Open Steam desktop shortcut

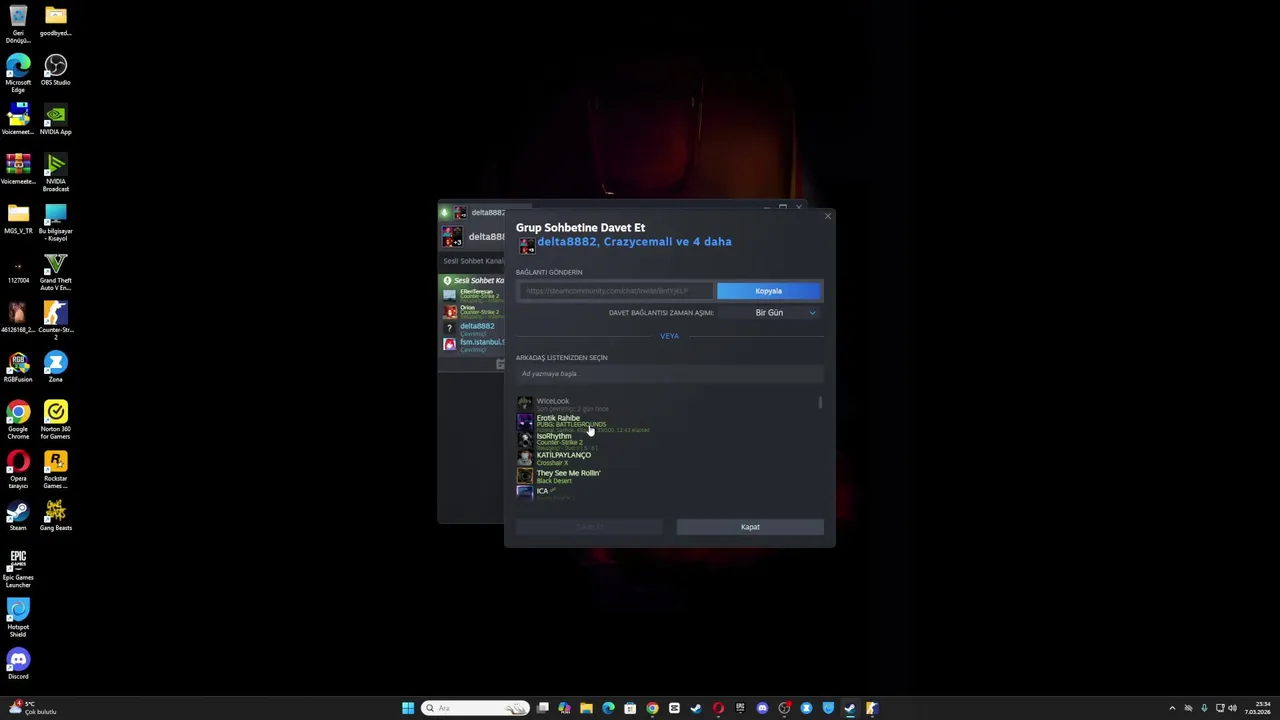[x=18, y=514]
